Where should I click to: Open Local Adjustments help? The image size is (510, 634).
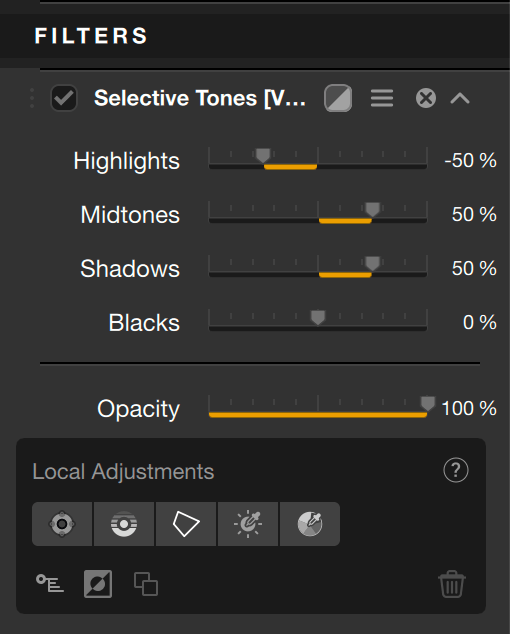click(456, 470)
